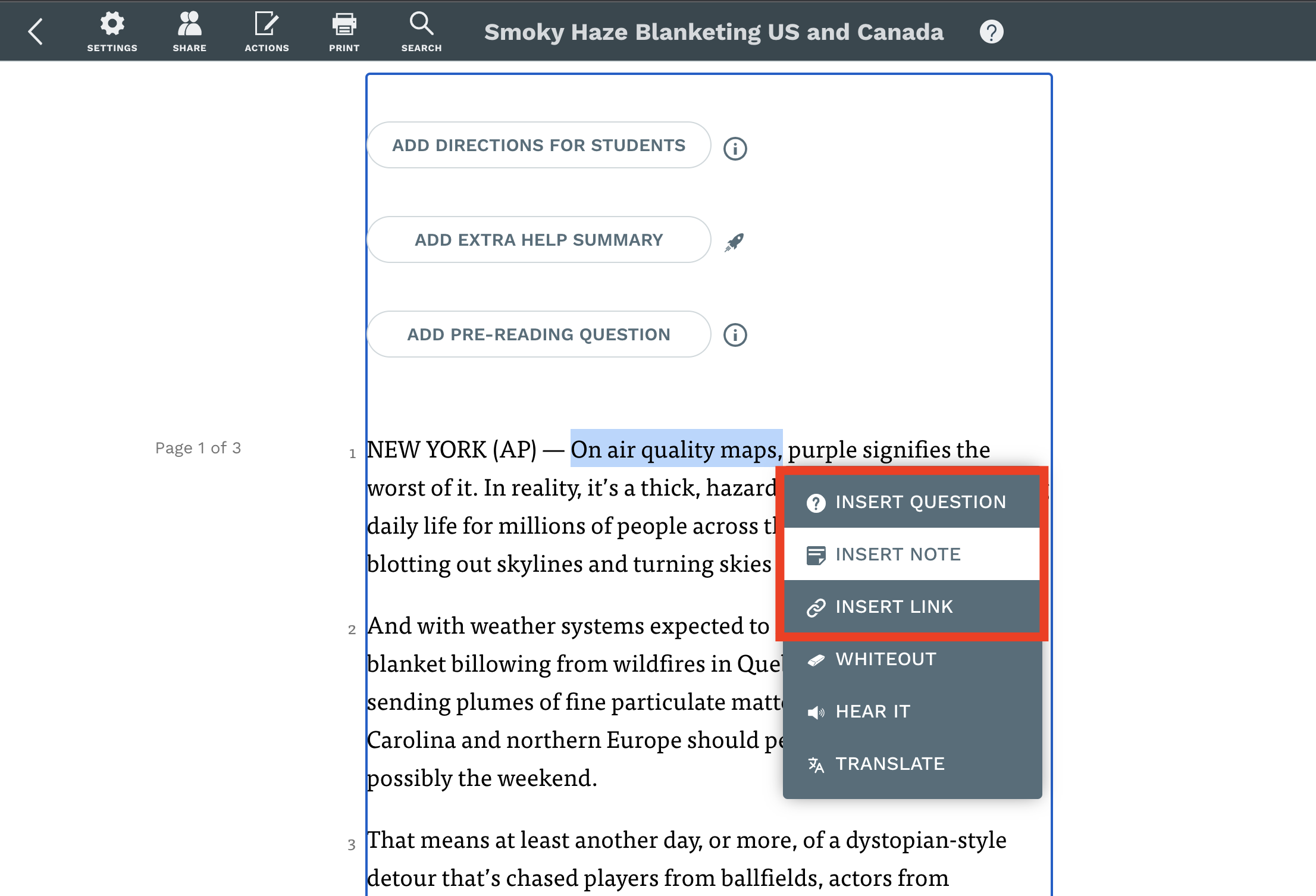
Task: Choose Insert Note from context menu
Action: [912, 554]
